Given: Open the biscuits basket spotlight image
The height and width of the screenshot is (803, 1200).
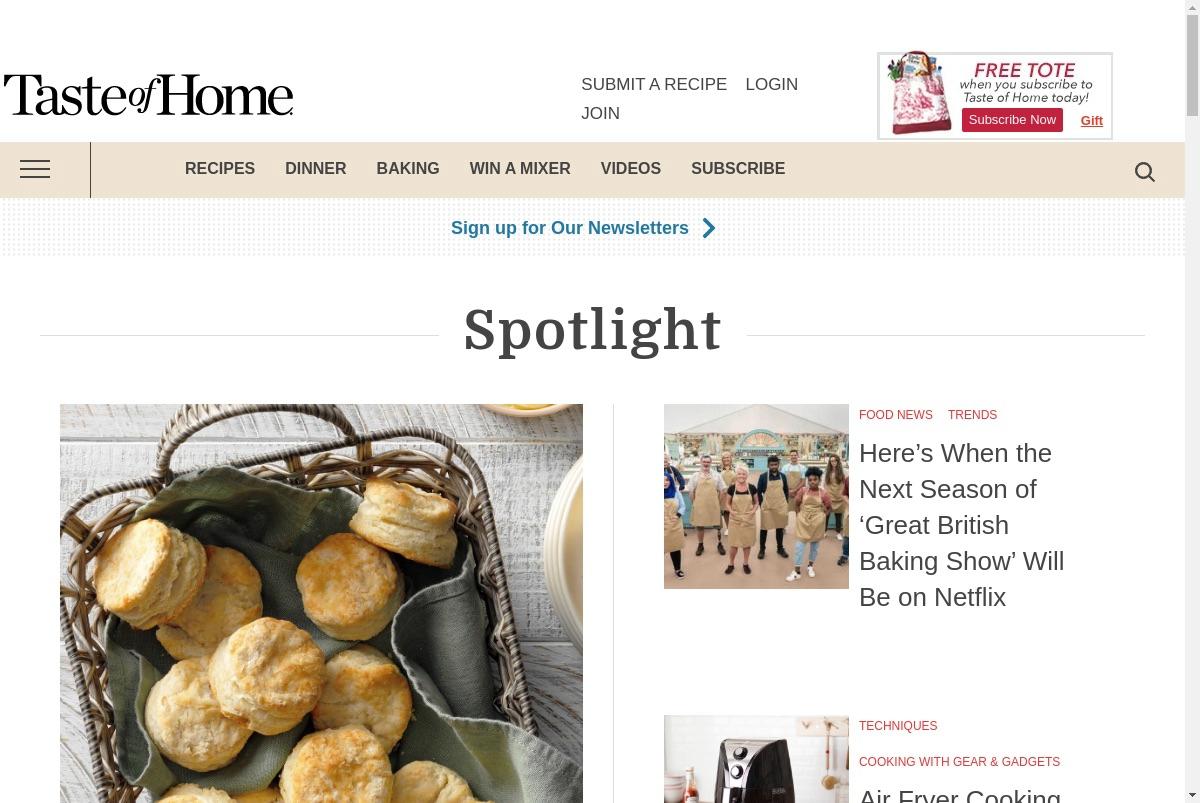Looking at the screenshot, I should 321,603.
